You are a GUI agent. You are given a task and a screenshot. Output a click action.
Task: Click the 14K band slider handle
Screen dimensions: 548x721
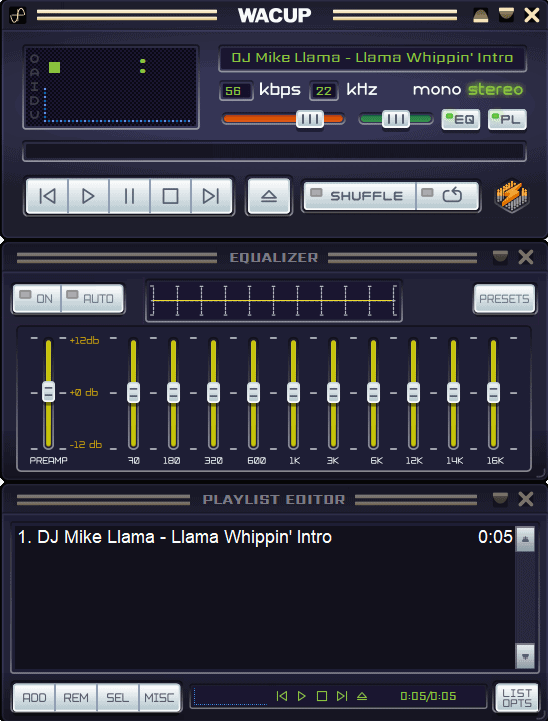click(453, 392)
